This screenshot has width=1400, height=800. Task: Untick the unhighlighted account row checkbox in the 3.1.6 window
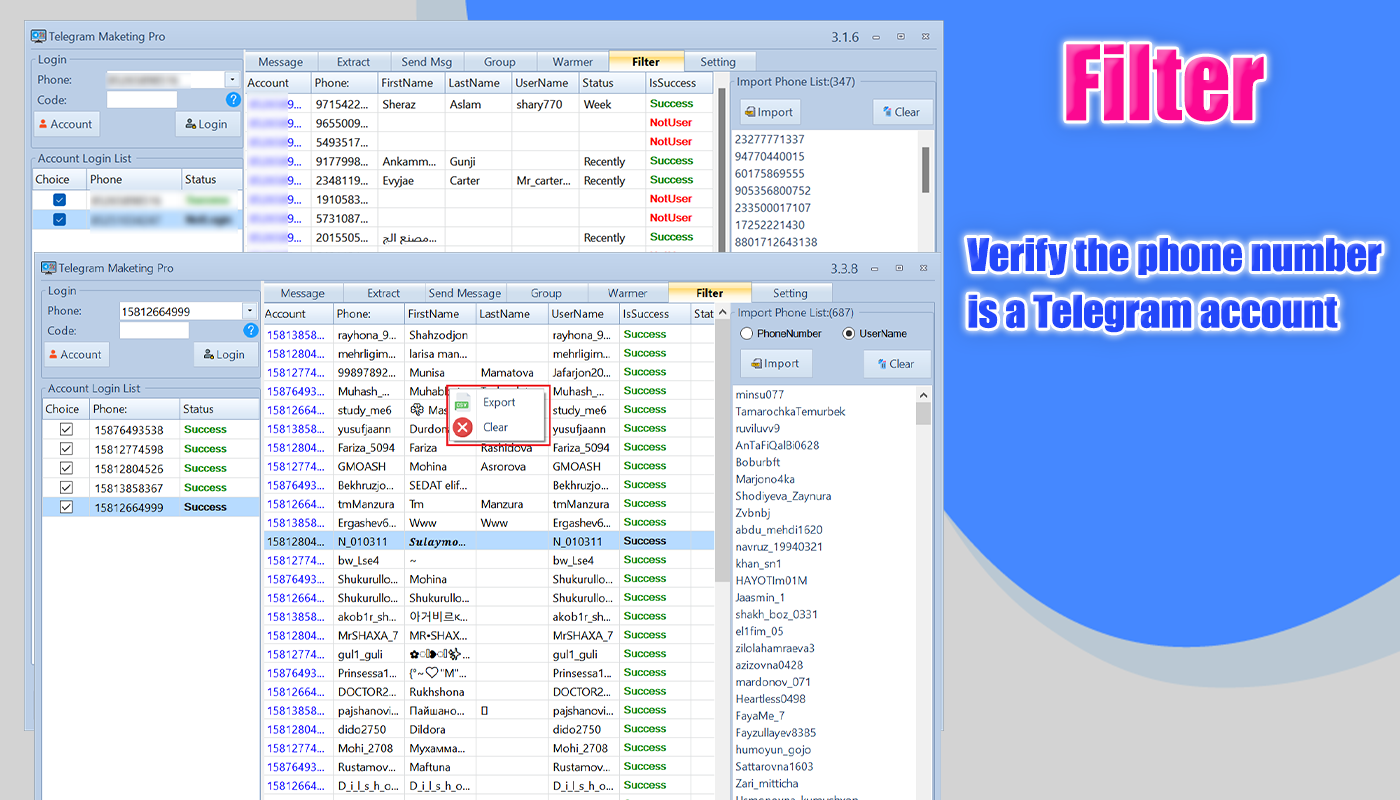point(59,200)
